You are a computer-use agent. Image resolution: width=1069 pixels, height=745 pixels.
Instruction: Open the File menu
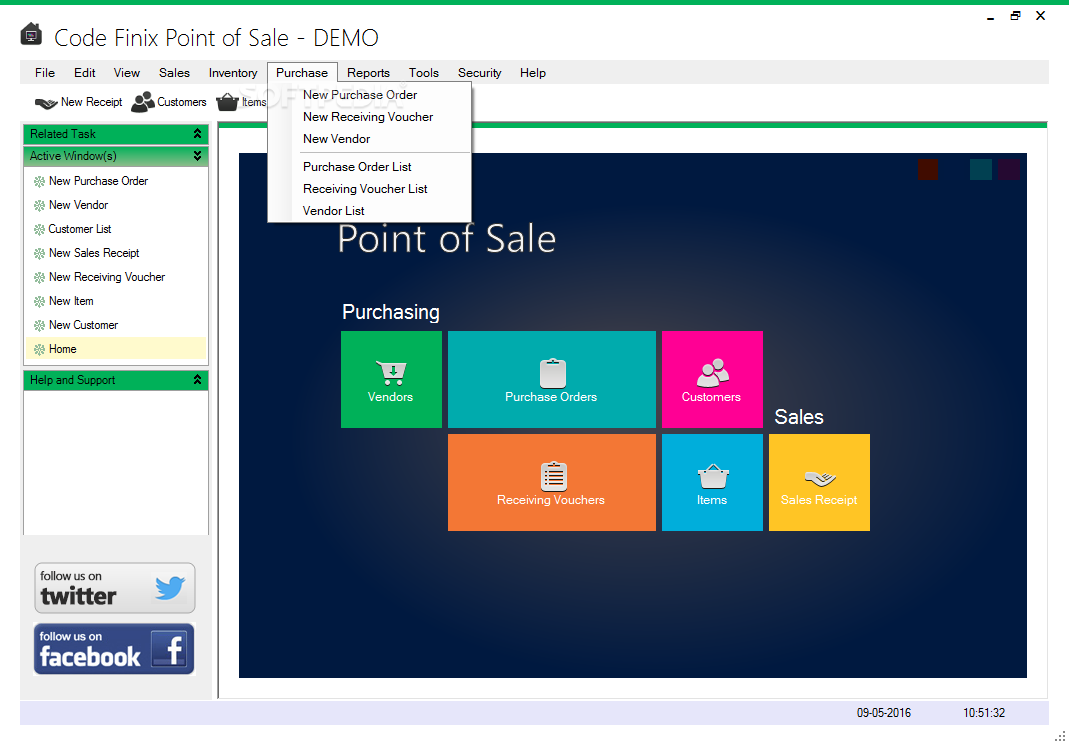click(x=45, y=73)
